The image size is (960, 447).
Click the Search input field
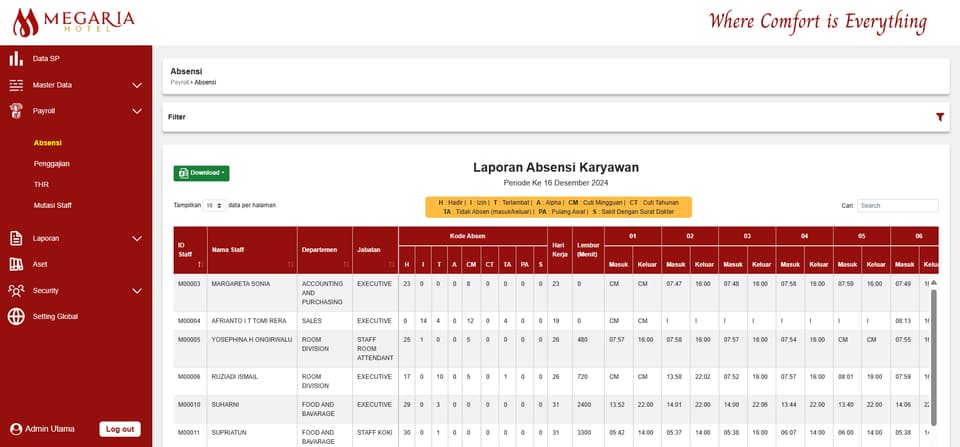coord(898,206)
